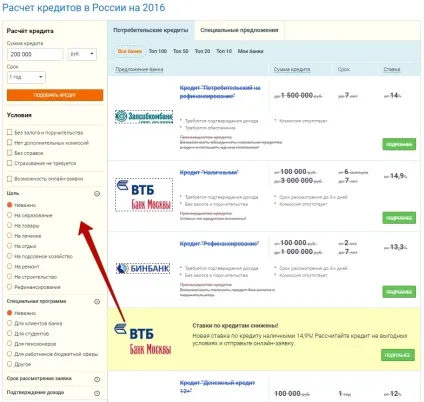Choose the На отдых purpose
The height and width of the screenshot is (402, 424).
[10, 246]
